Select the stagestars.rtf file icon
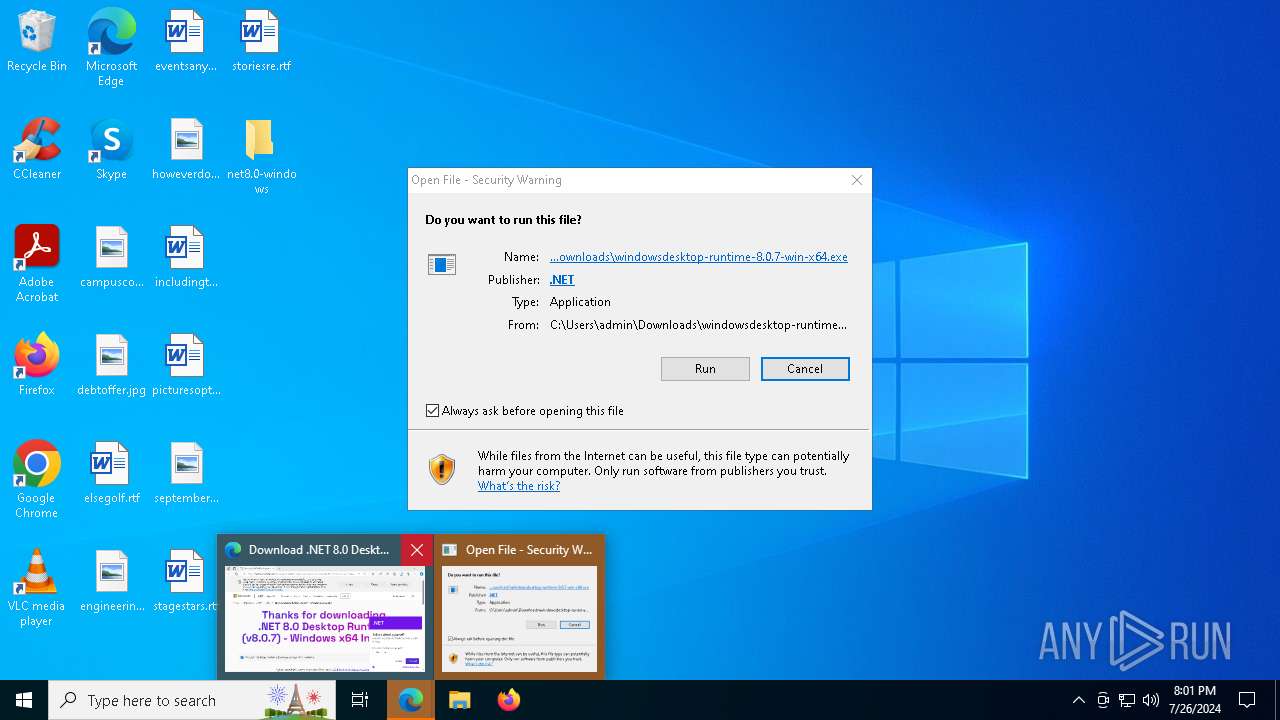The image size is (1280, 720). (186, 582)
